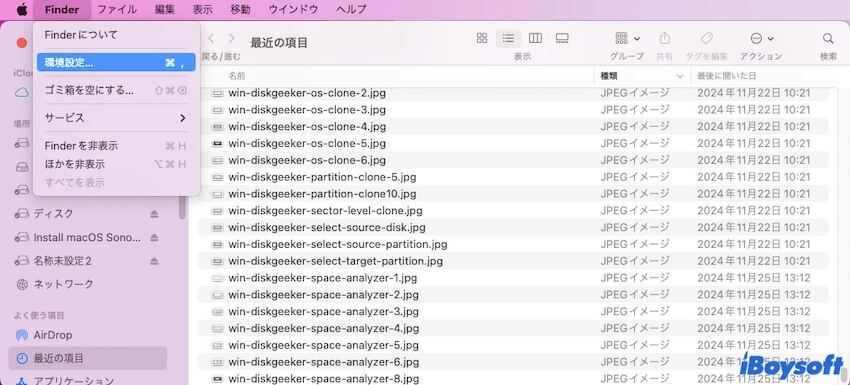This screenshot has width=850, height=385.
Task: Select 最近の項目 in the sidebar
Action: pyautogui.click(x=88, y=358)
